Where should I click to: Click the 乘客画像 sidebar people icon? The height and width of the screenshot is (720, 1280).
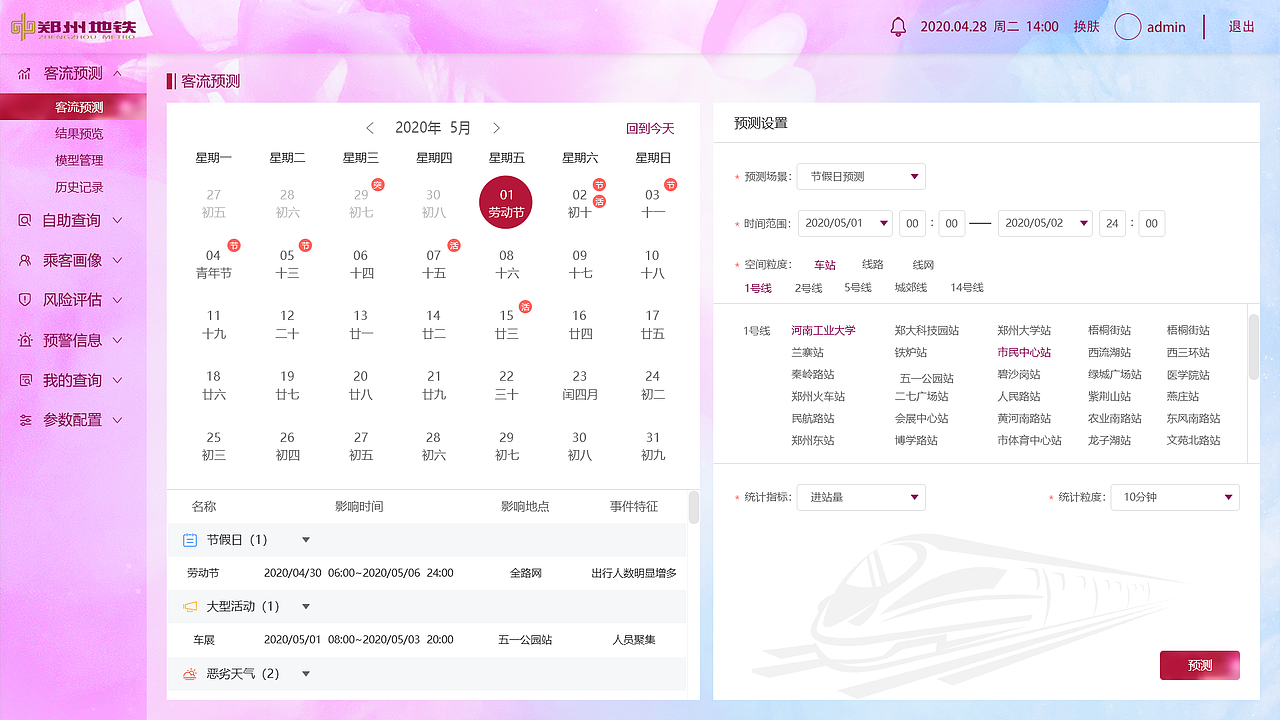[25, 260]
